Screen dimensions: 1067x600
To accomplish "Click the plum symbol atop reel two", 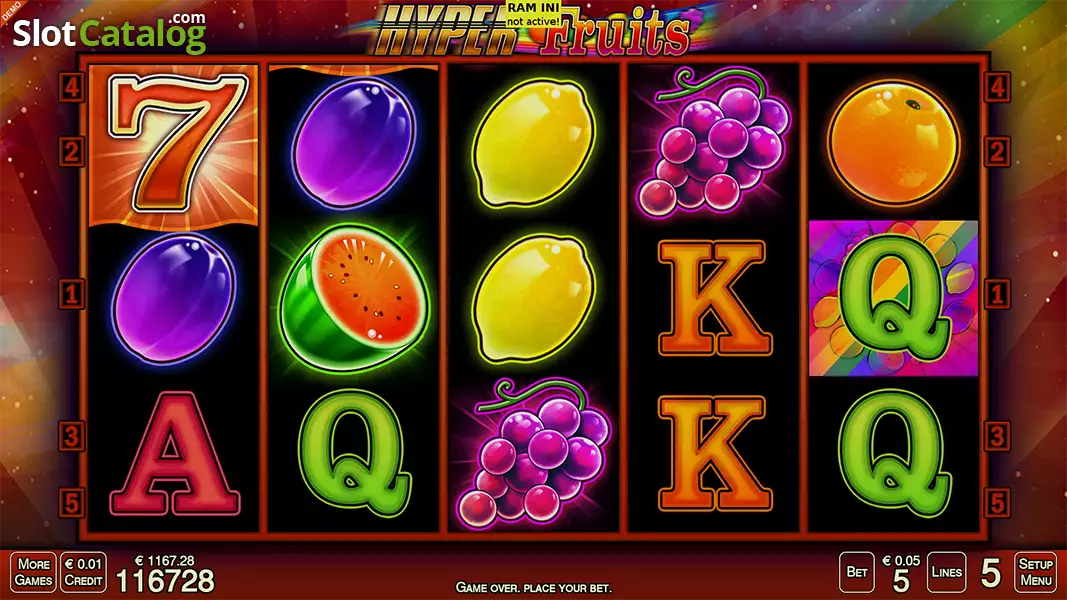I will [354, 143].
